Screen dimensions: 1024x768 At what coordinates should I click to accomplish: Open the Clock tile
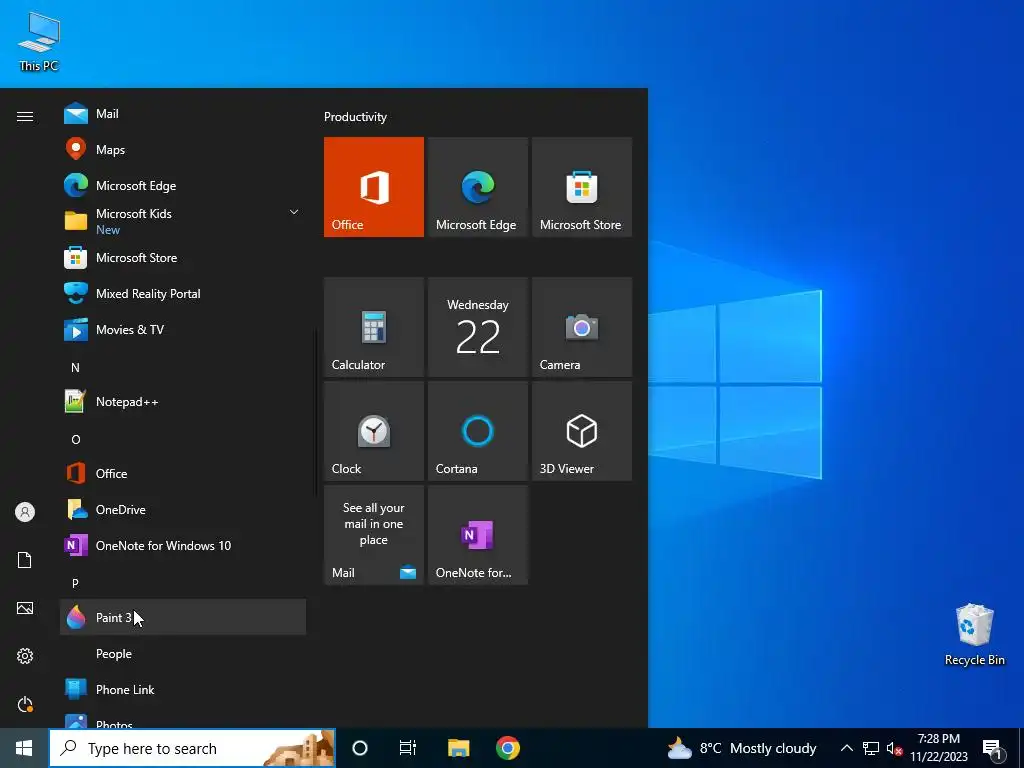374,431
